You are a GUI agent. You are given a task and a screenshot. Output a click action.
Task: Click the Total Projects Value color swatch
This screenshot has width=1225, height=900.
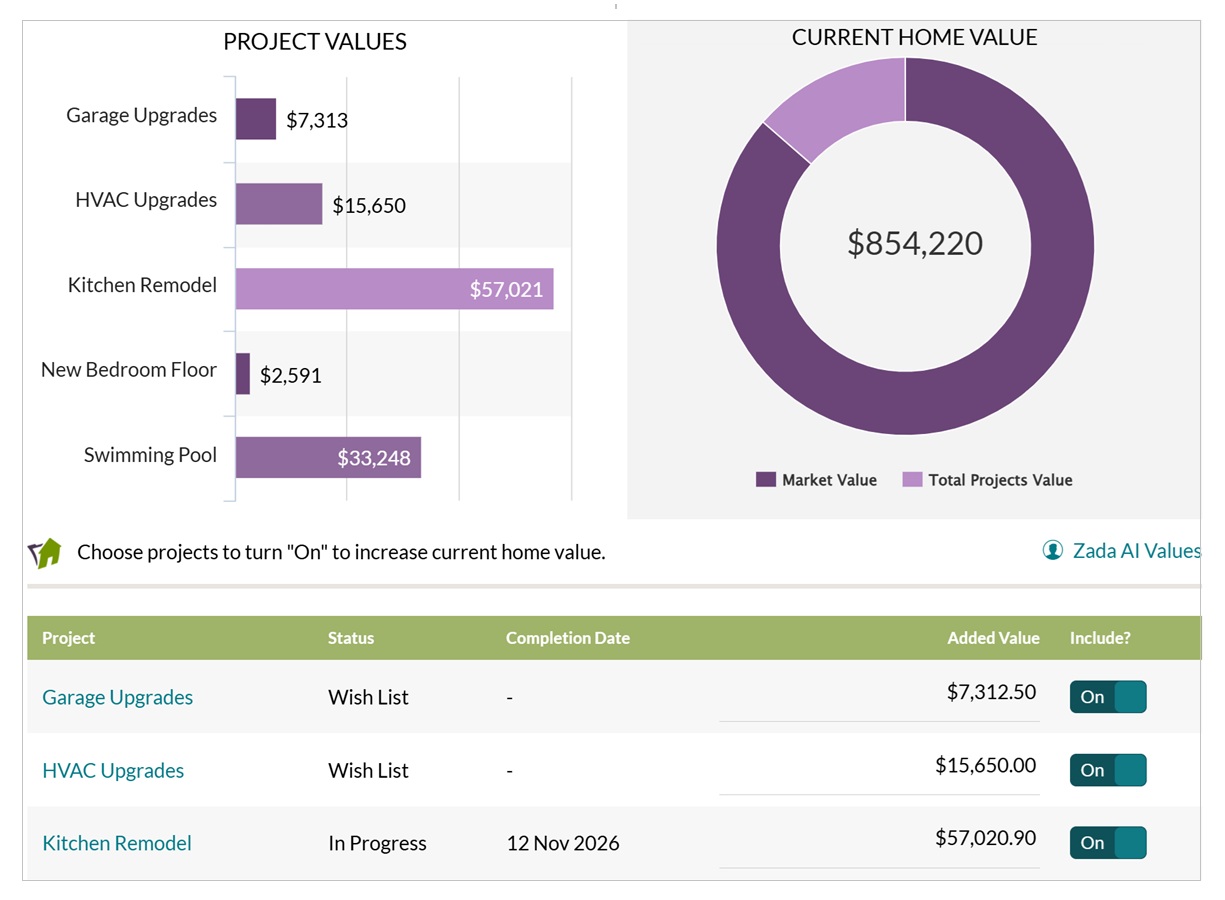pos(914,479)
